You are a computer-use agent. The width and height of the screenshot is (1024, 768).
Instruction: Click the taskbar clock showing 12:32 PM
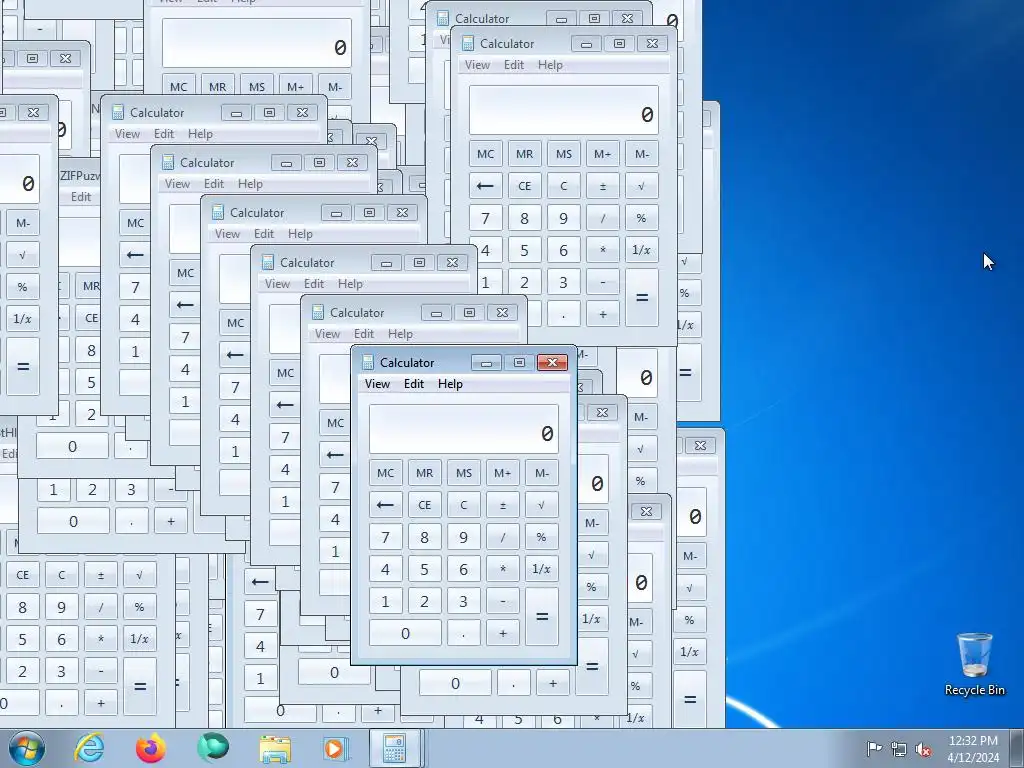[973, 748]
